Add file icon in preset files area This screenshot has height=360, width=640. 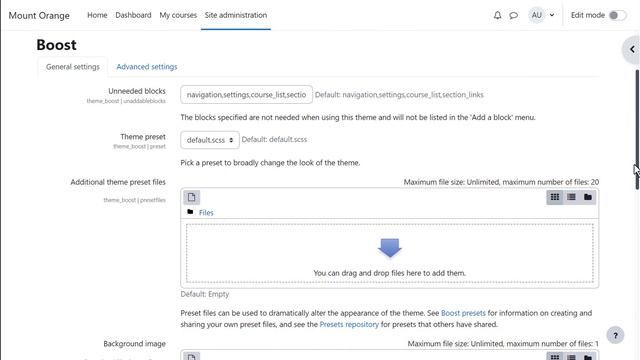pyautogui.click(x=191, y=198)
